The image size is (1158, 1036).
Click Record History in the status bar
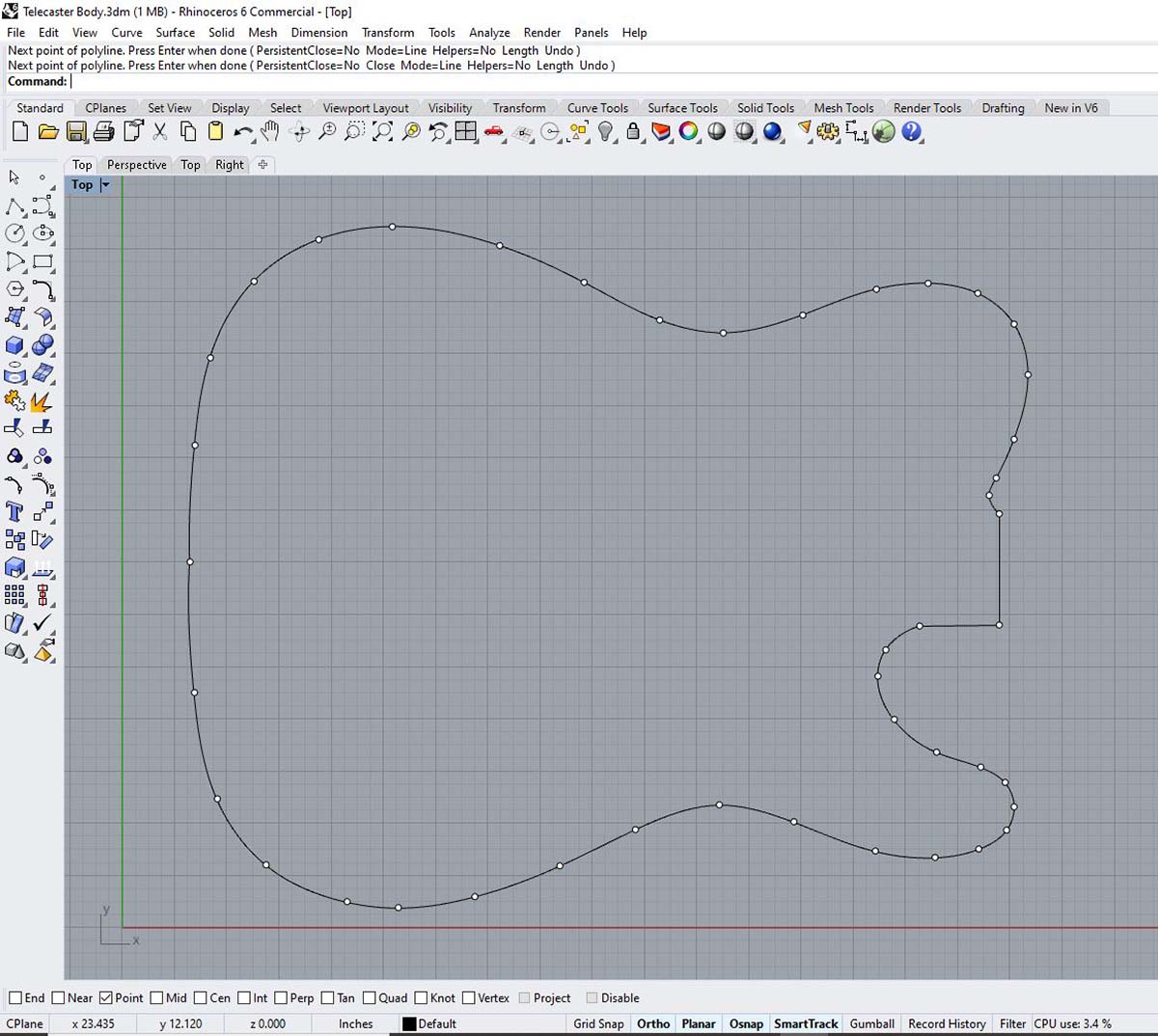click(947, 1023)
